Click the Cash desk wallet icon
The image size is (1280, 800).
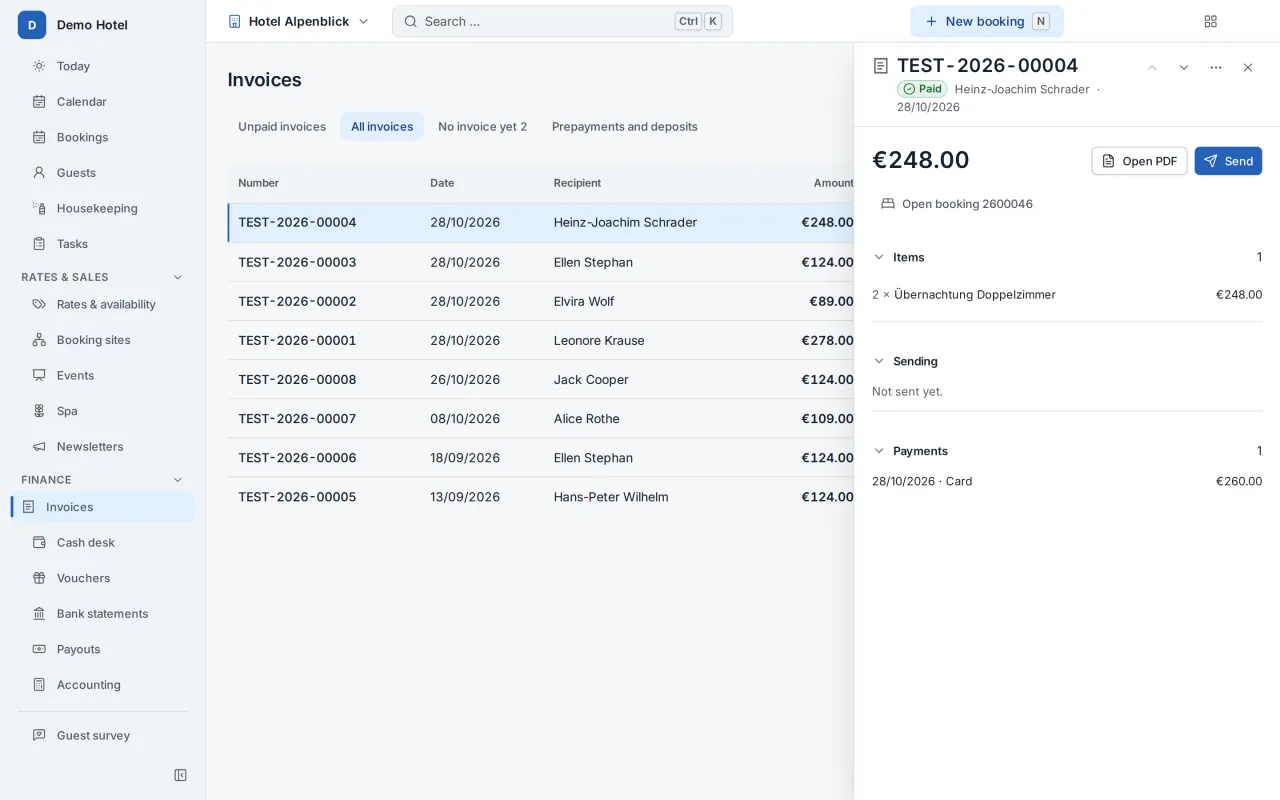[39, 543]
